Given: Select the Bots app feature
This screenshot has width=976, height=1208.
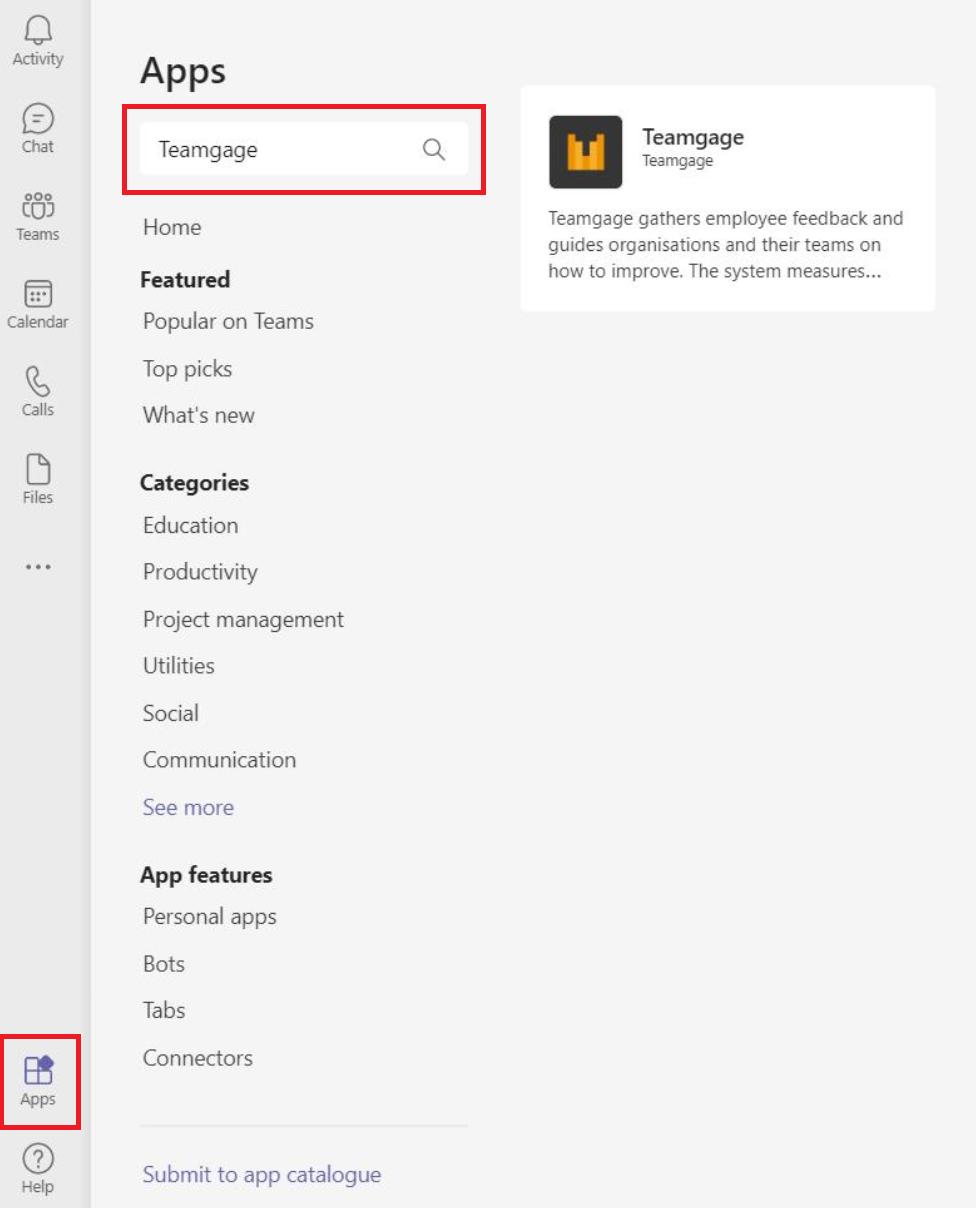Looking at the screenshot, I should [x=164, y=964].
